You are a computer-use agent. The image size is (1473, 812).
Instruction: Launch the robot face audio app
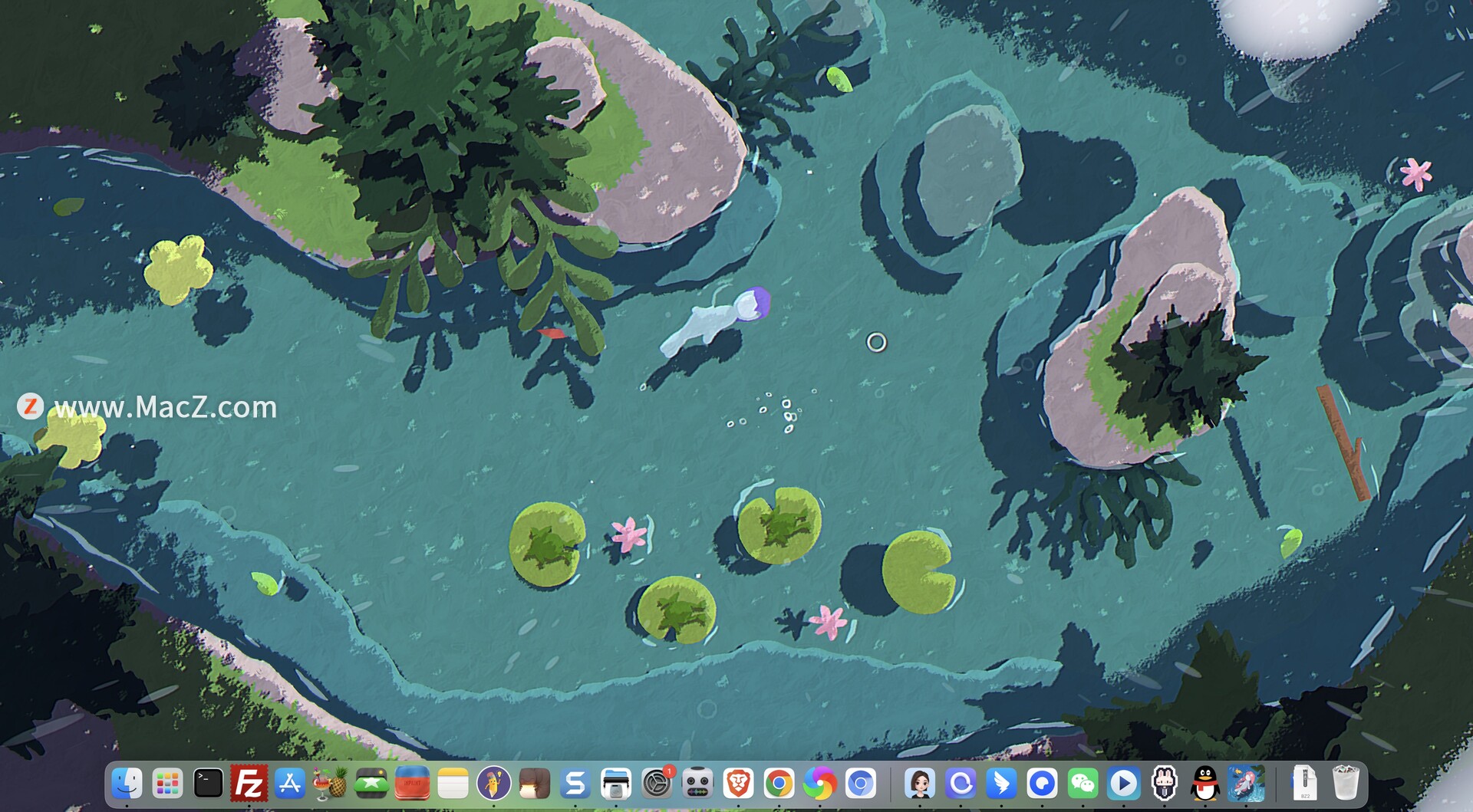click(697, 784)
